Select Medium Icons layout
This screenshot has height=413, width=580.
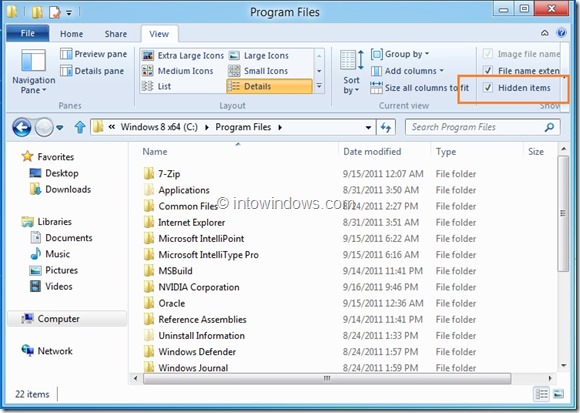[178, 71]
